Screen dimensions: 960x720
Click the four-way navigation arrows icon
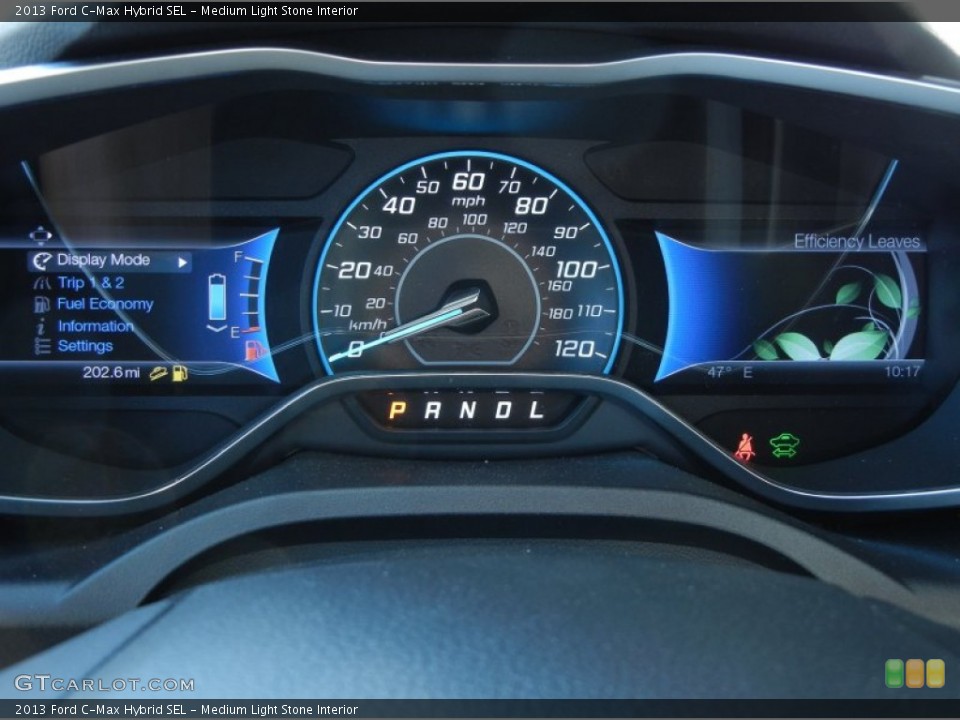(40, 235)
